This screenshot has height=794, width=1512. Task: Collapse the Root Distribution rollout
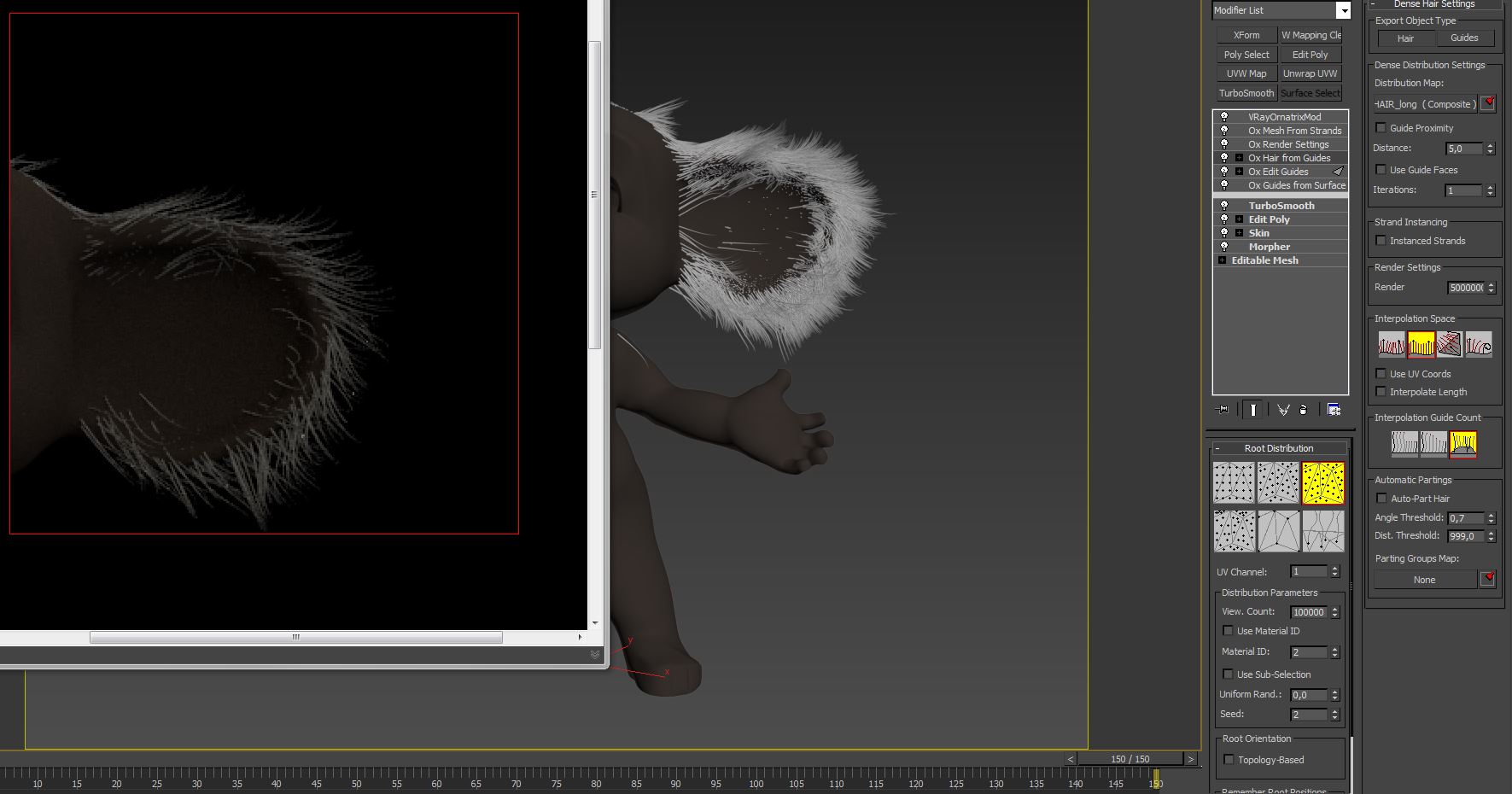click(x=1217, y=448)
